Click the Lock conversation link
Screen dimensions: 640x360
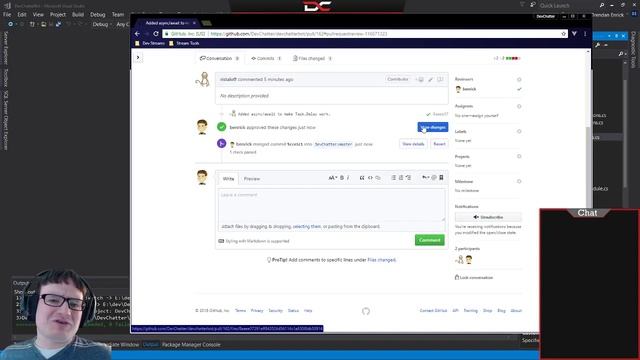(x=474, y=278)
